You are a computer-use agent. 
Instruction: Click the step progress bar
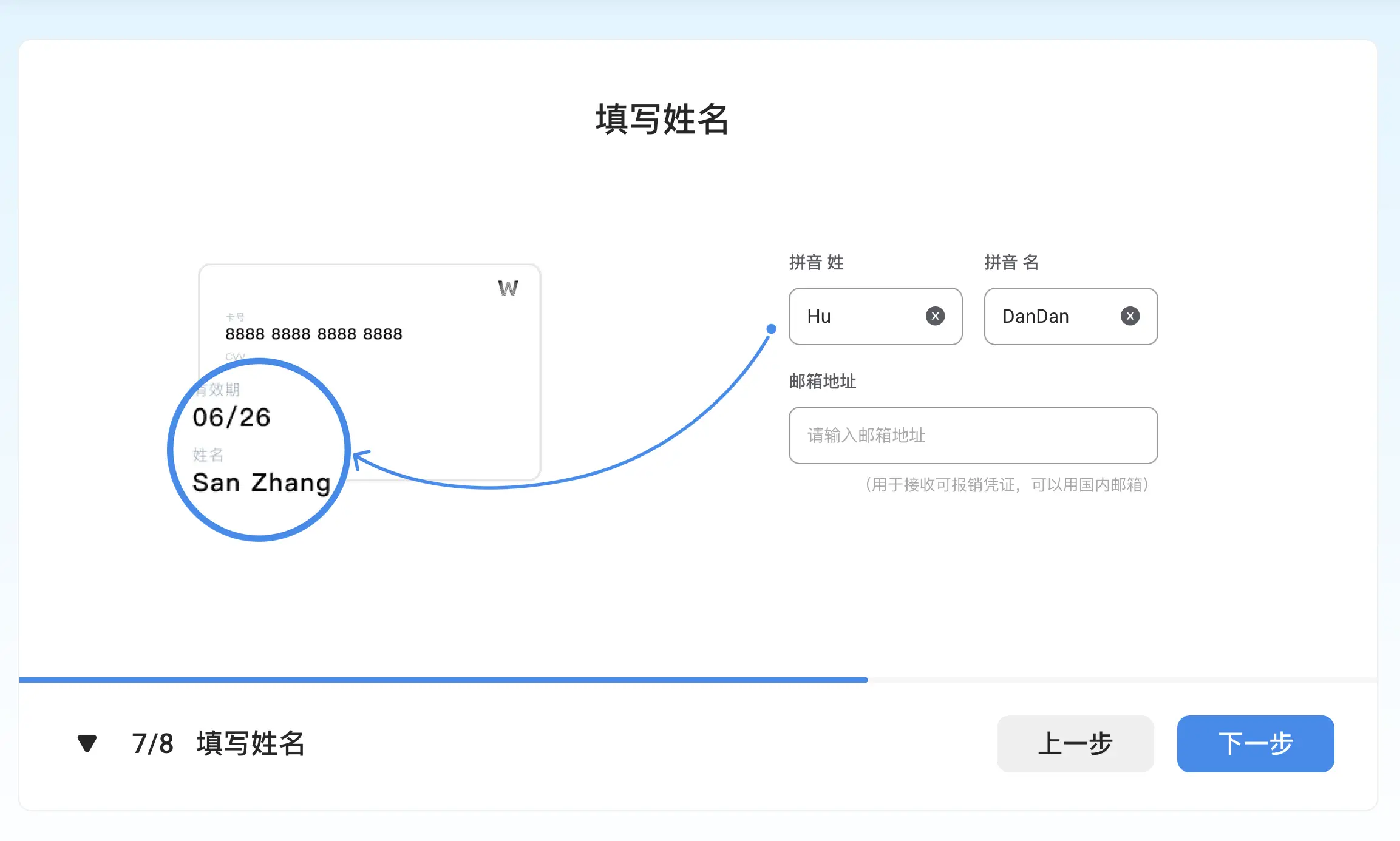click(x=698, y=680)
